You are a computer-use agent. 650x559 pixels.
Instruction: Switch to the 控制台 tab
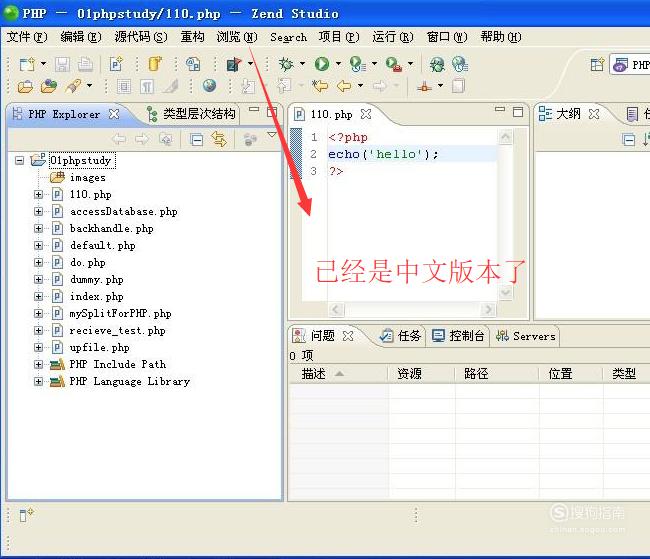[458, 335]
